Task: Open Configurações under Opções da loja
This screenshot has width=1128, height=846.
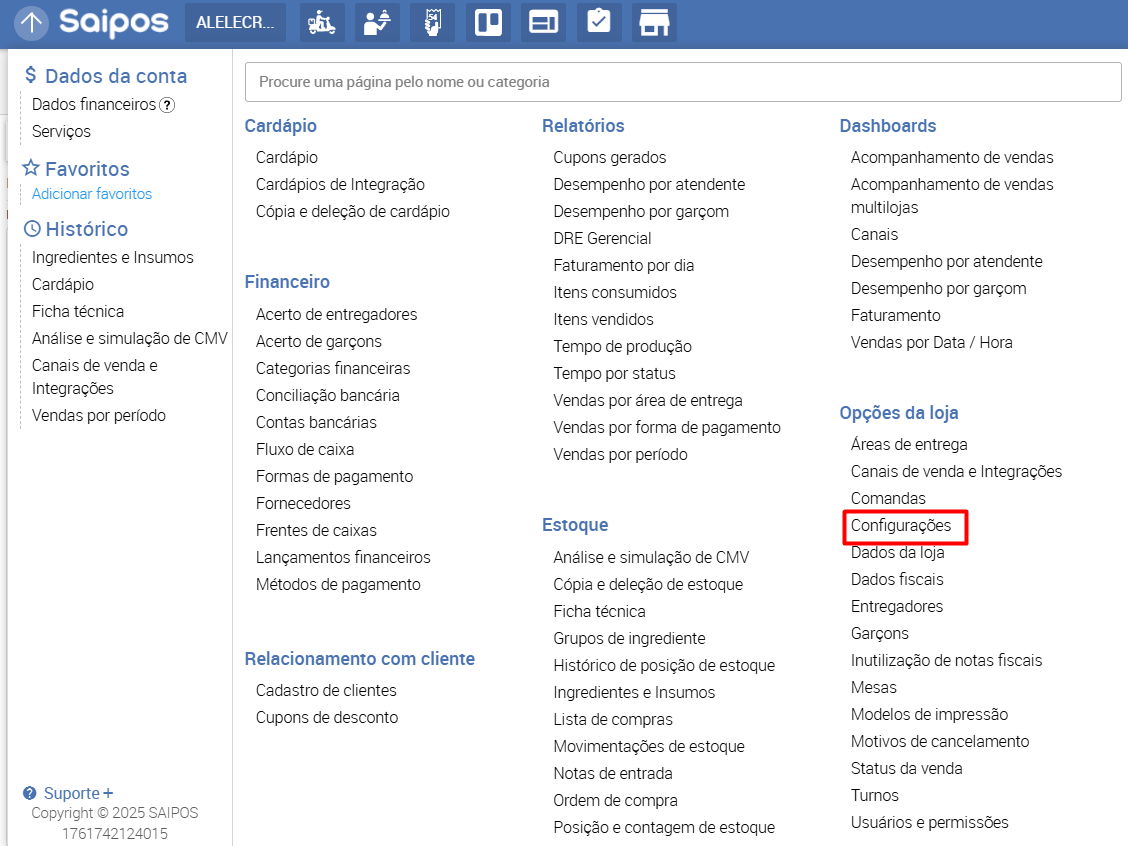Action: coord(900,525)
